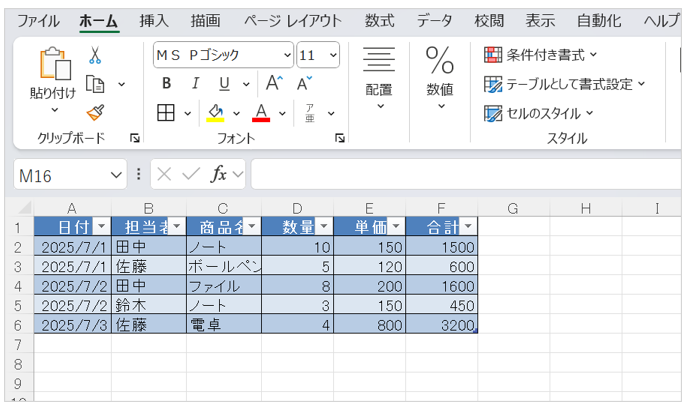The width and height of the screenshot is (686, 407).
Task: Switch to the 表示 tab
Action: pyautogui.click(x=540, y=21)
